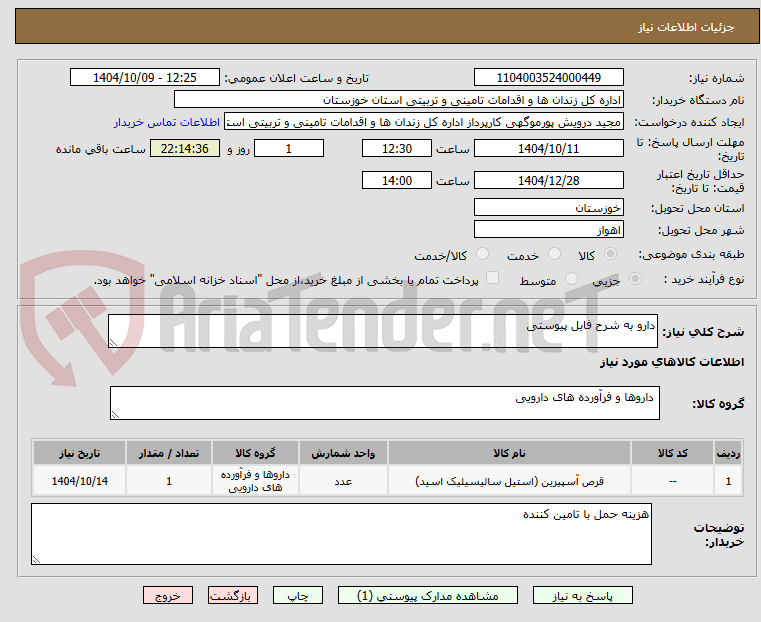Select the کالا/خدمت radio button
The image size is (761, 622).
click(482, 254)
